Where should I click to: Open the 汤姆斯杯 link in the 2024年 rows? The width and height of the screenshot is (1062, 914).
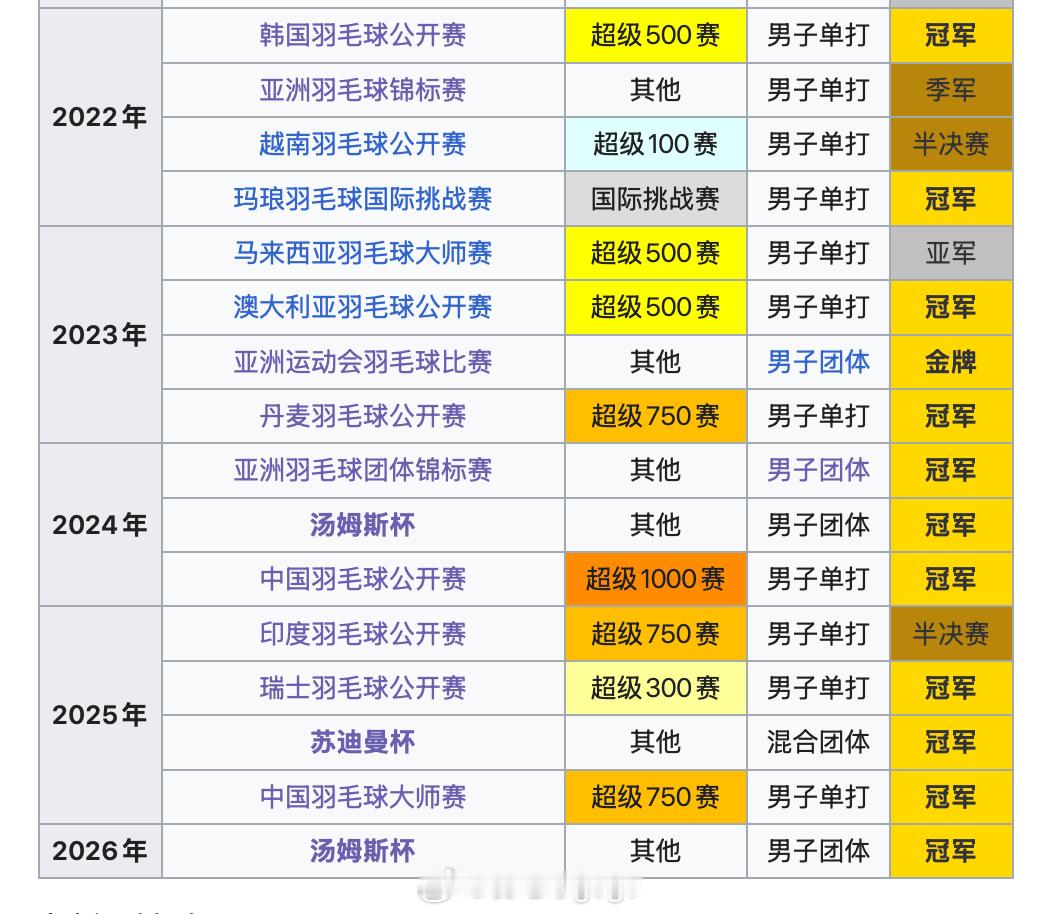(362, 525)
